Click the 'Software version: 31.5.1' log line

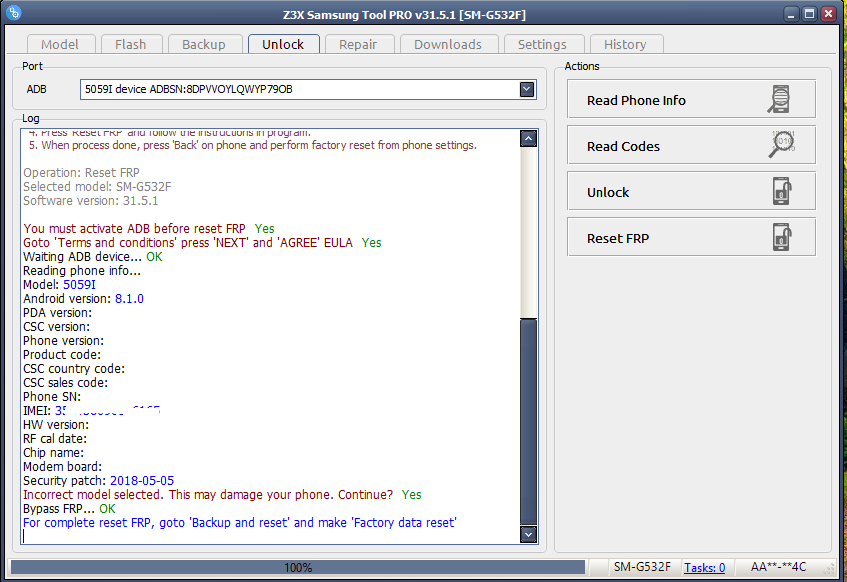(91, 200)
